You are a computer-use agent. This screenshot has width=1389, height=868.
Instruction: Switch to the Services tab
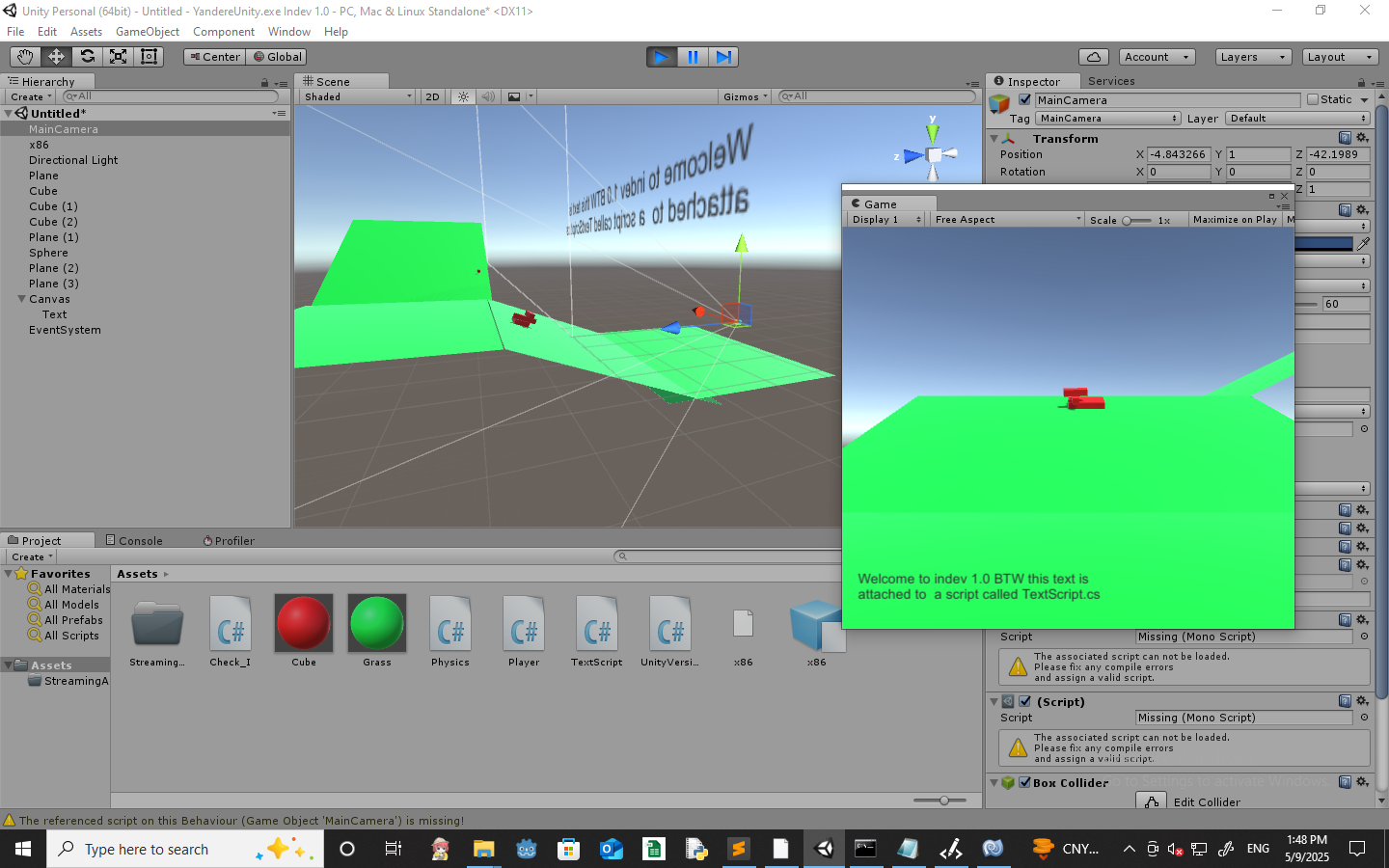tap(1111, 81)
